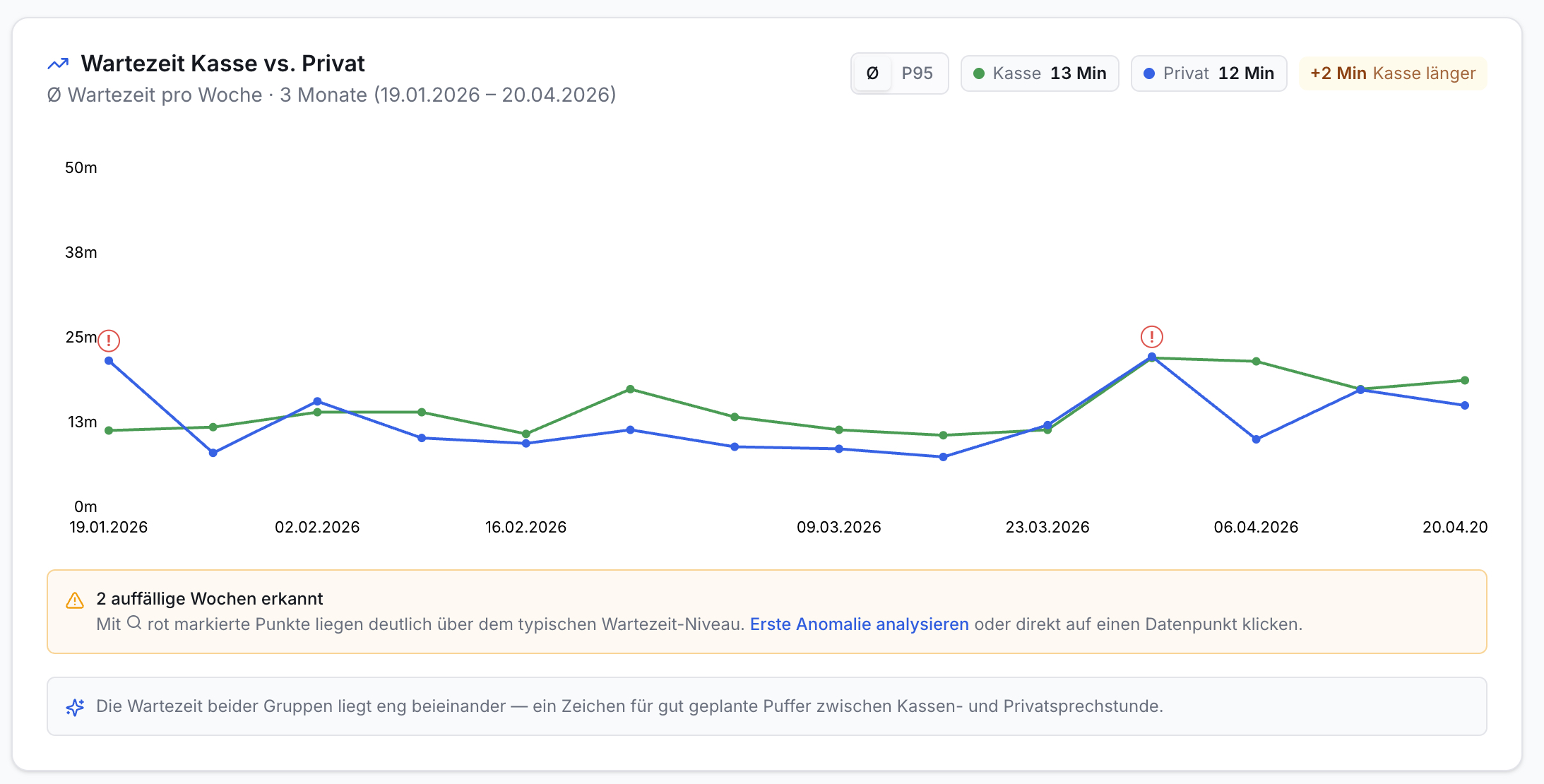This screenshot has width=1544, height=784.
Task: Click the trend arrow icon beside the title
Action: pyautogui.click(x=58, y=64)
